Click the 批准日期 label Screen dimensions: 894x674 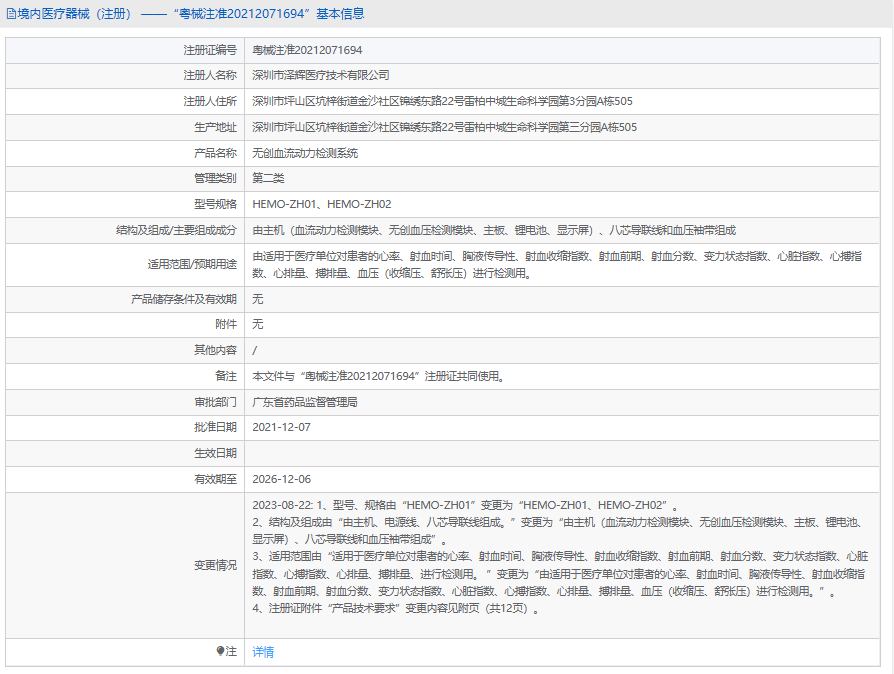click(x=215, y=427)
